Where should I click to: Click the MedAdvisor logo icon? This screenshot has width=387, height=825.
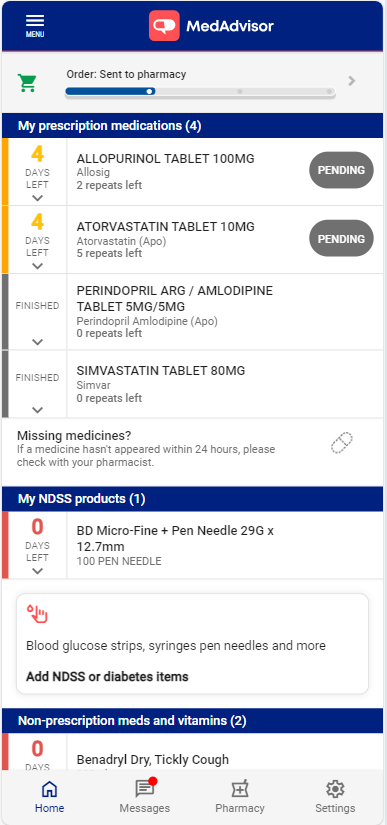pyautogui.click(x=164, y=26)
